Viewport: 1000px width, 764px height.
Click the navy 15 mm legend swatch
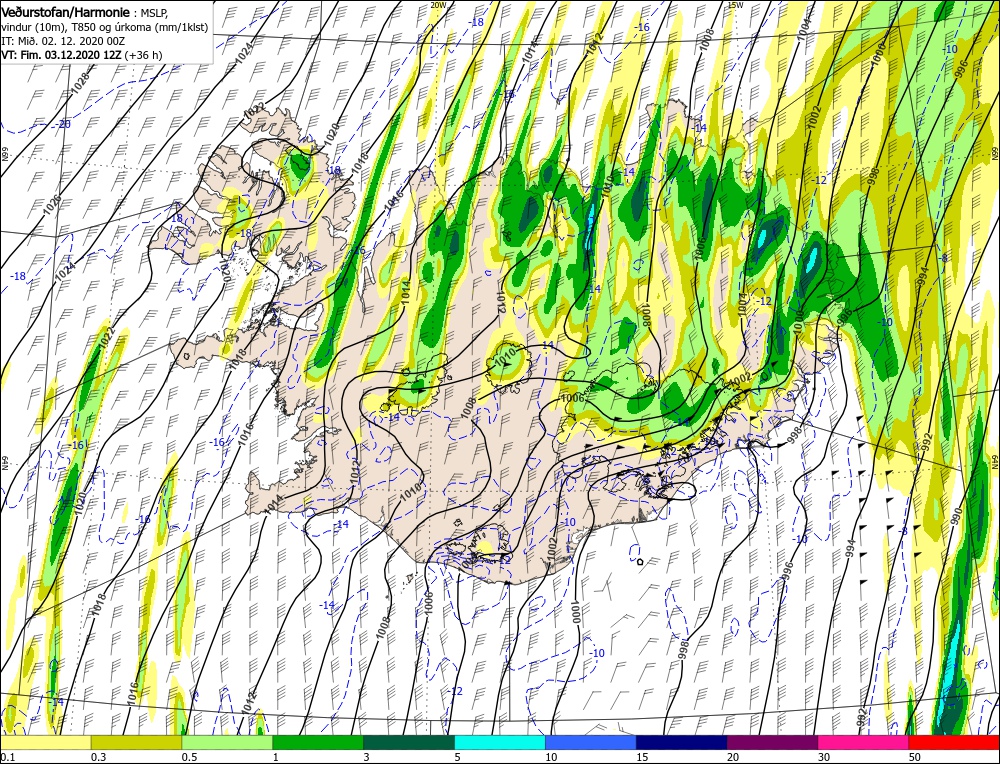pyautogui.click(x=682, y=742)
